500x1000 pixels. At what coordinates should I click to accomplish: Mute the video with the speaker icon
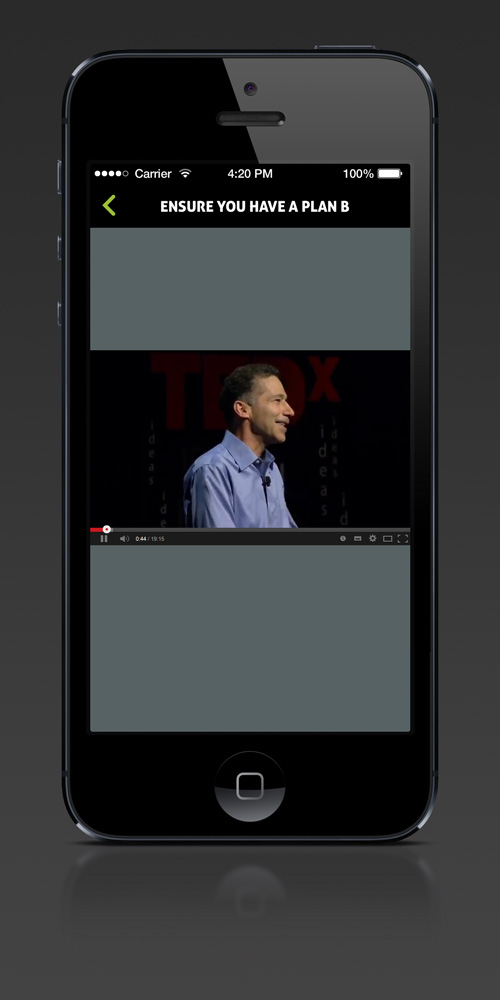[x=124, y=539]
